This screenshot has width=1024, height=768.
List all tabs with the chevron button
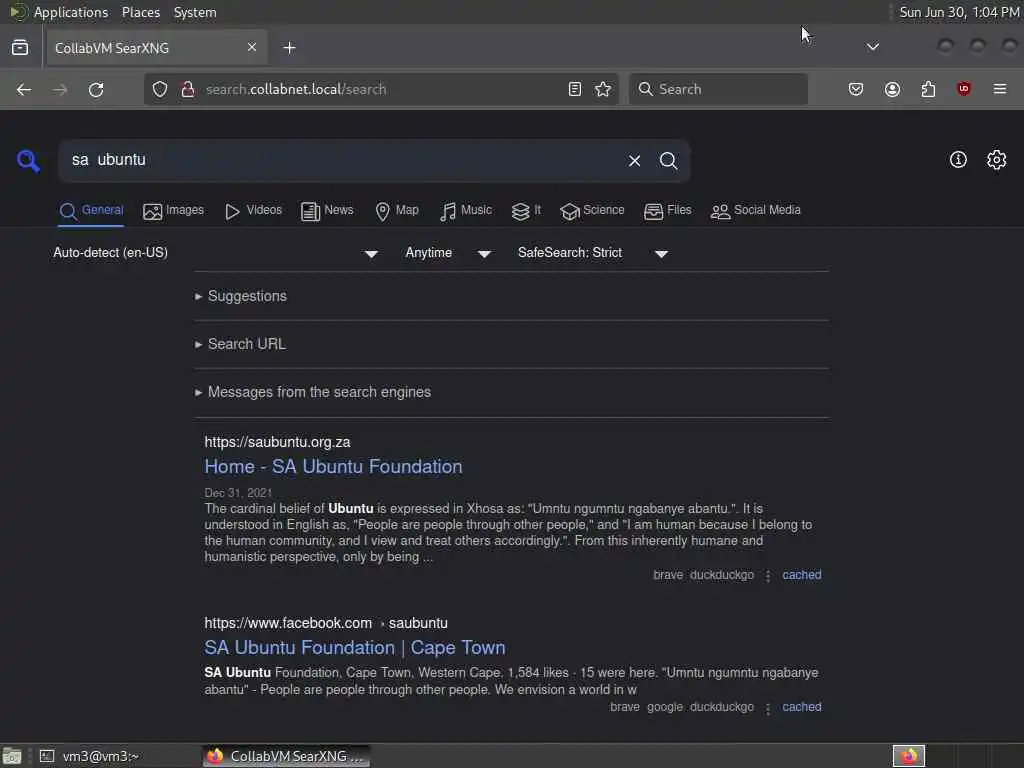click(872, 47)
